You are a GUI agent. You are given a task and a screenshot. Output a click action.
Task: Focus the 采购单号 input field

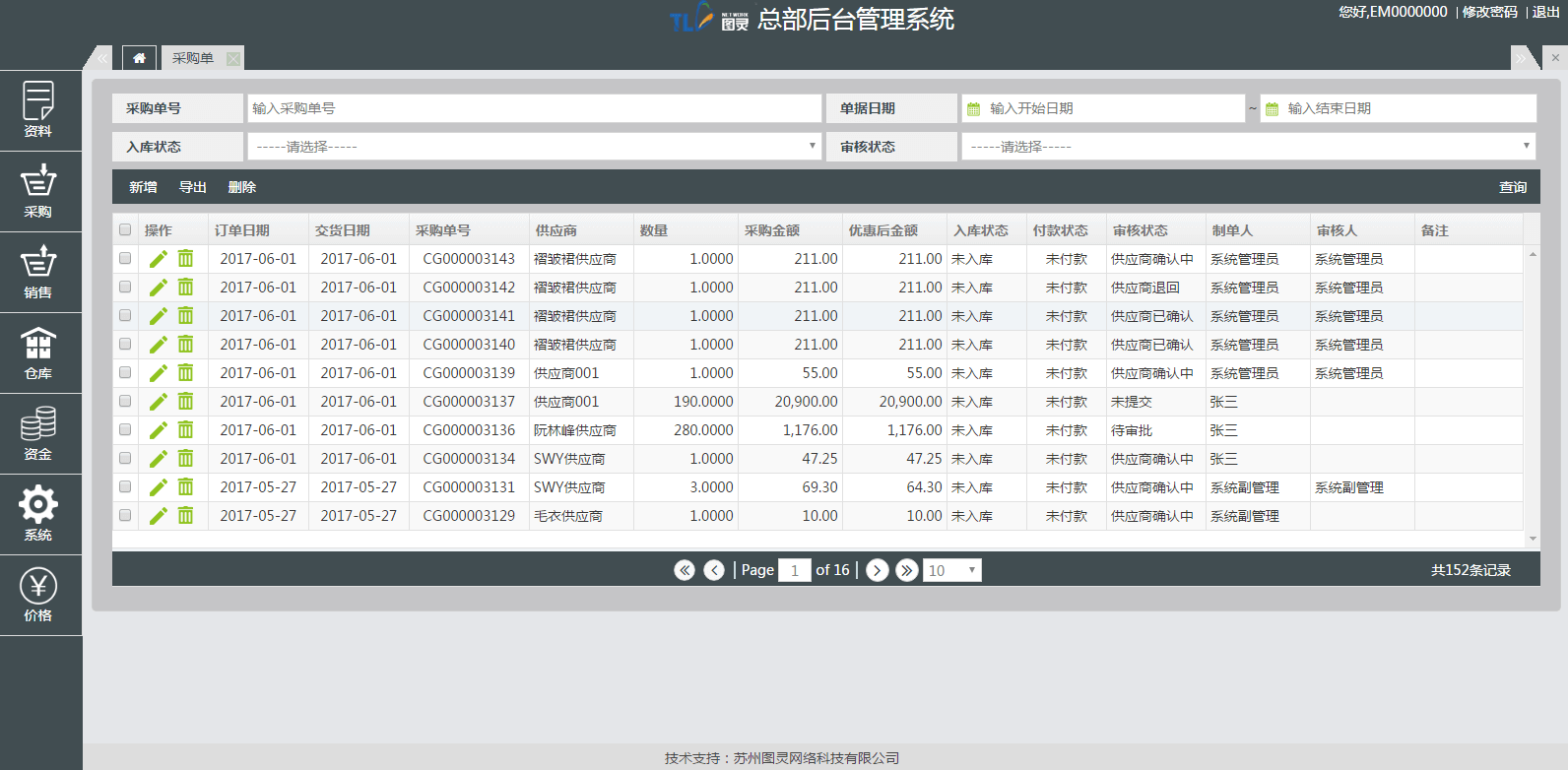[x=534, y=108]
